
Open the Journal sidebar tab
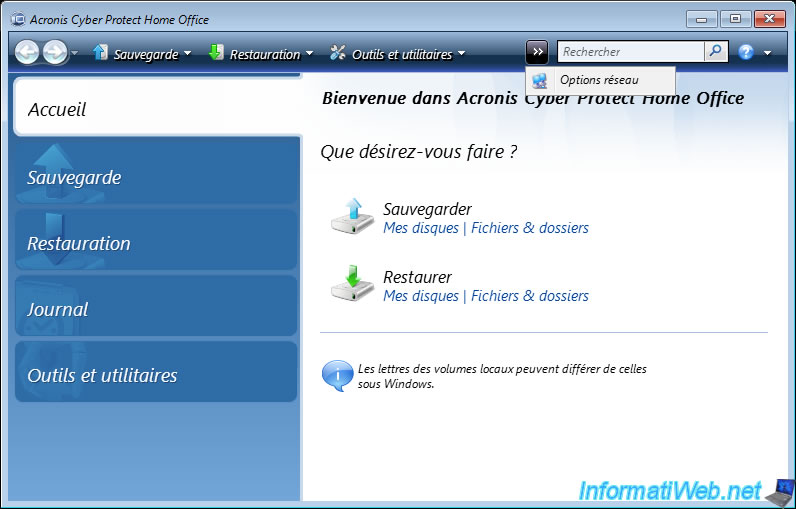pos(157,309)
